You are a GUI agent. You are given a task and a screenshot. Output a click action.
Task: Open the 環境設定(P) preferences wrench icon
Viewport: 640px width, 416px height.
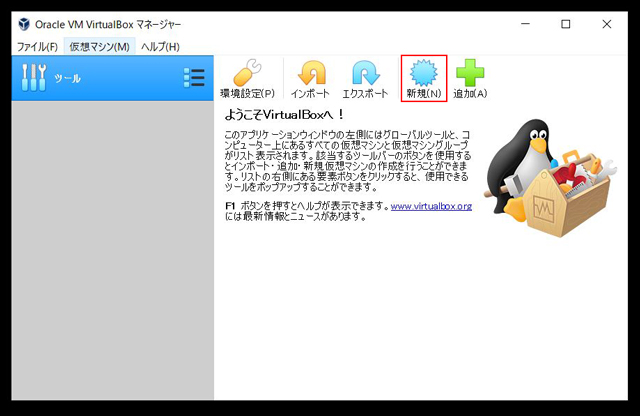[x=247, y=78]
